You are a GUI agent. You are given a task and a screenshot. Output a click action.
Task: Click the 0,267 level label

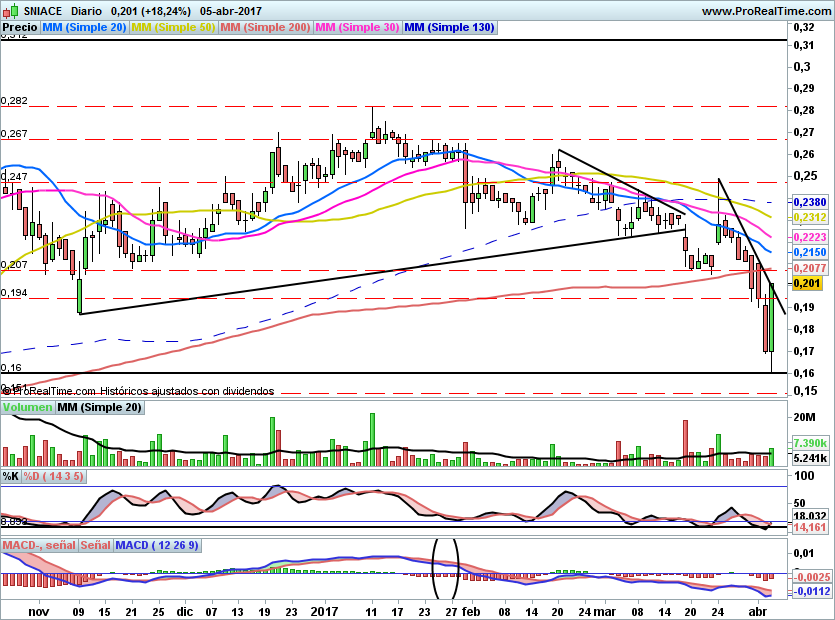[14, 134]
